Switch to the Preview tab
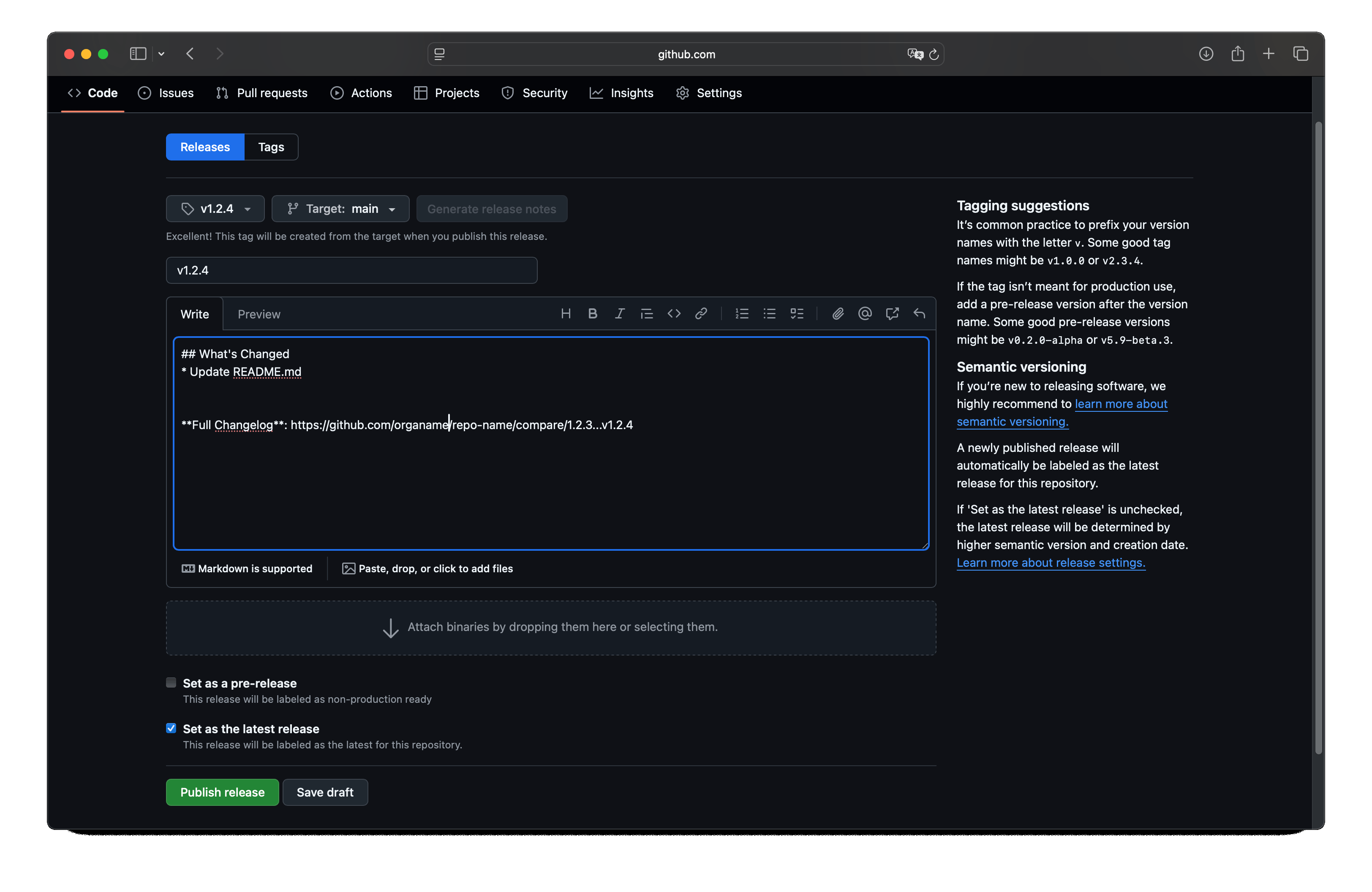The height and width of the screenshot is (892, 1372). pos(259,314)
